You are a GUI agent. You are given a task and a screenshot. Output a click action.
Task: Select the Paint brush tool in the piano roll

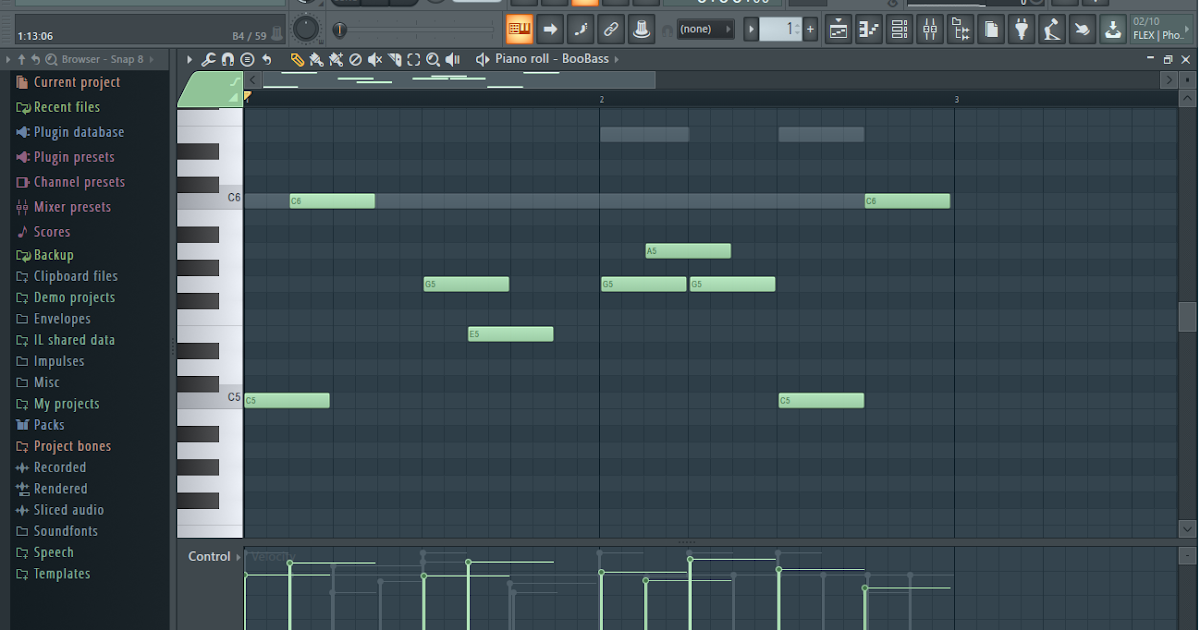point(315,60)
